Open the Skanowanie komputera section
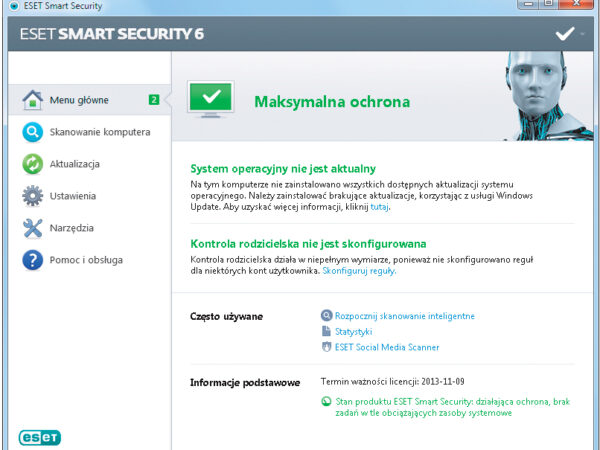Image resolution: width=600 pixels, height=450 pixels. click(x=100, y=132)
